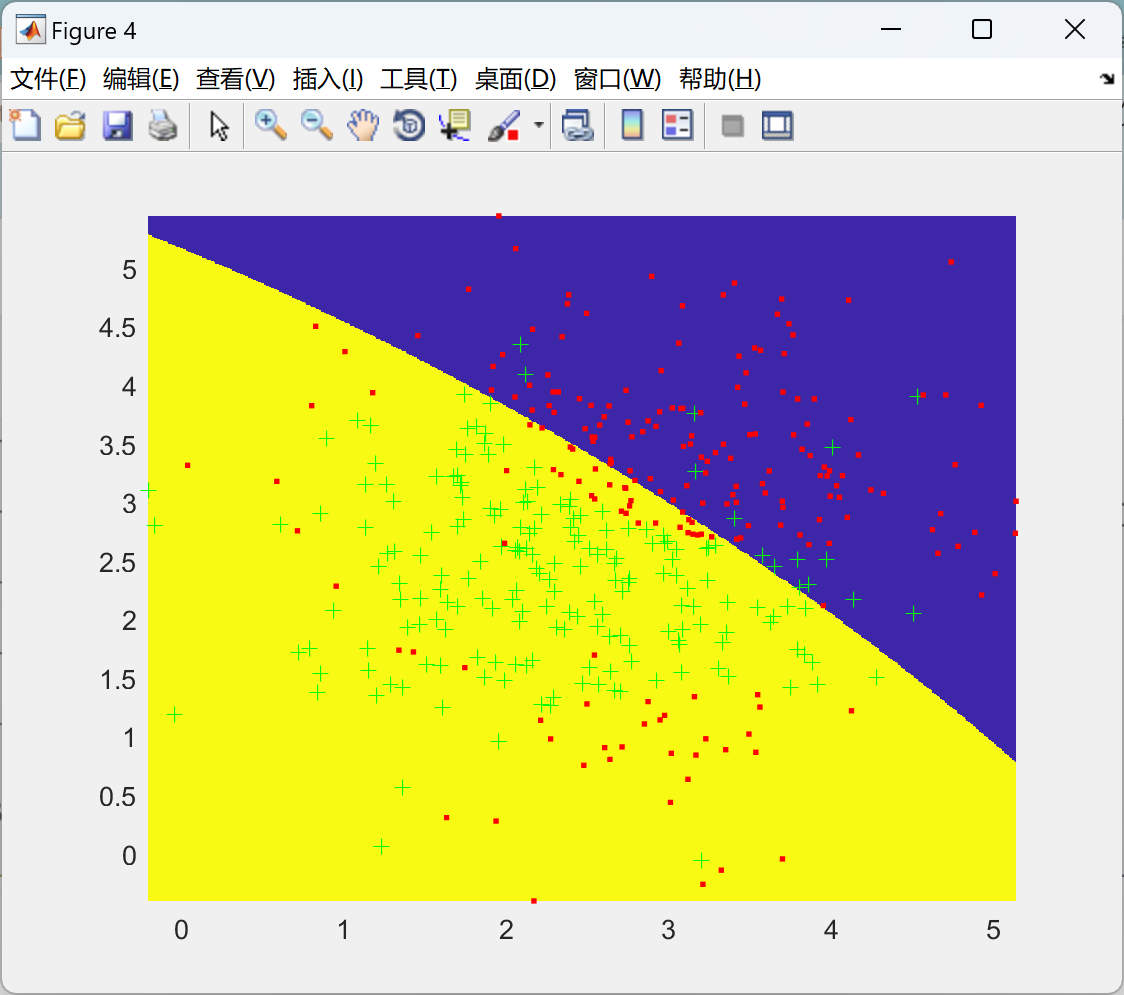The width and height of the screenshot is (1124, 995).
Task: Click the y-axis tick label 4.5
Action: (117, 328)
